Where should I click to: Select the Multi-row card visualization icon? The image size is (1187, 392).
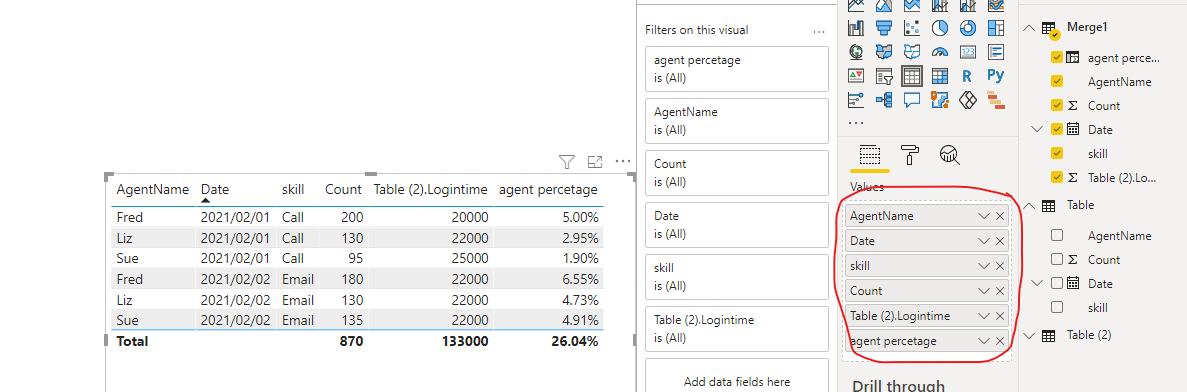point(995,51)
